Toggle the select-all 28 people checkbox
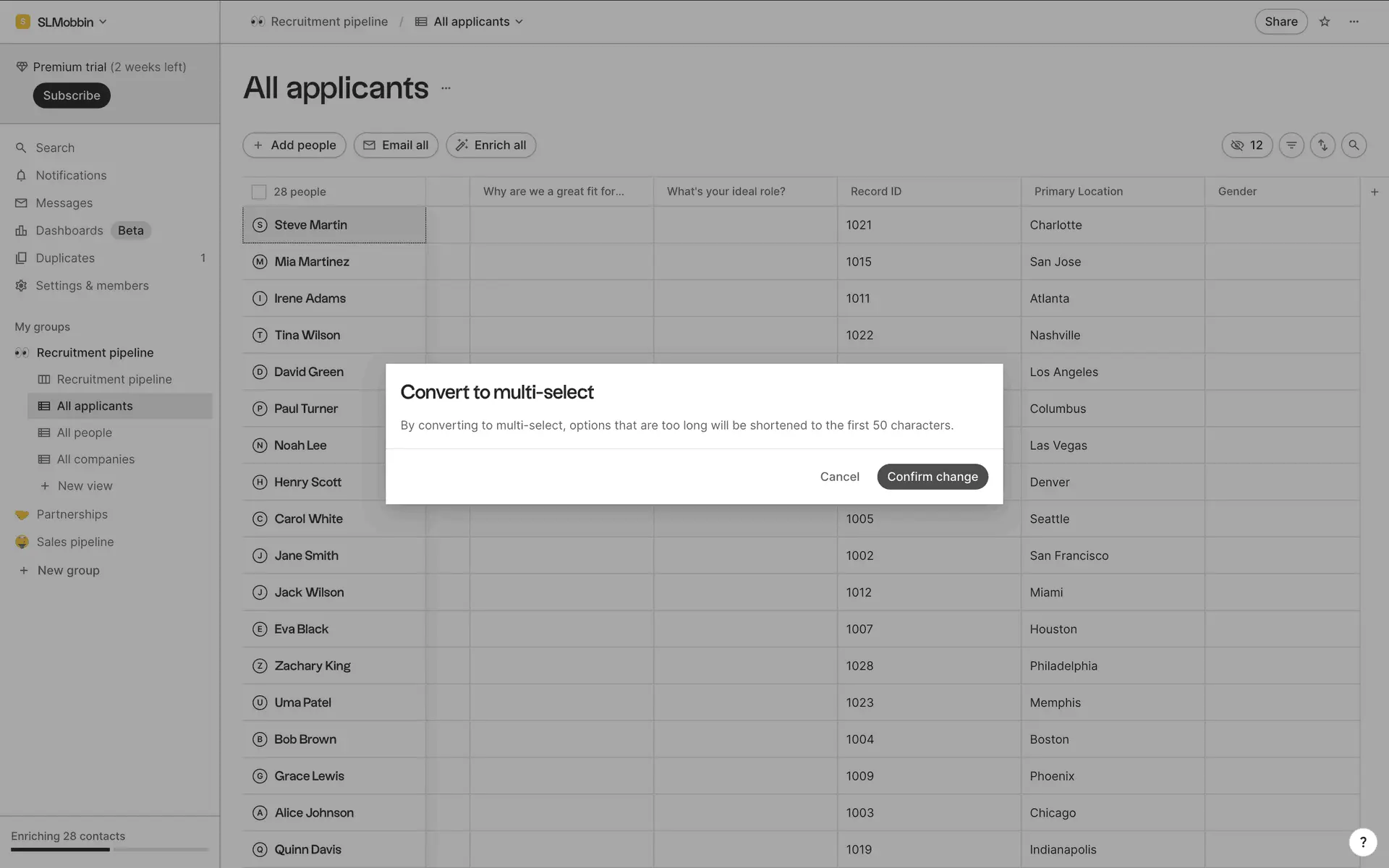Screen dimensions: 1389x868 coord(259,192)
